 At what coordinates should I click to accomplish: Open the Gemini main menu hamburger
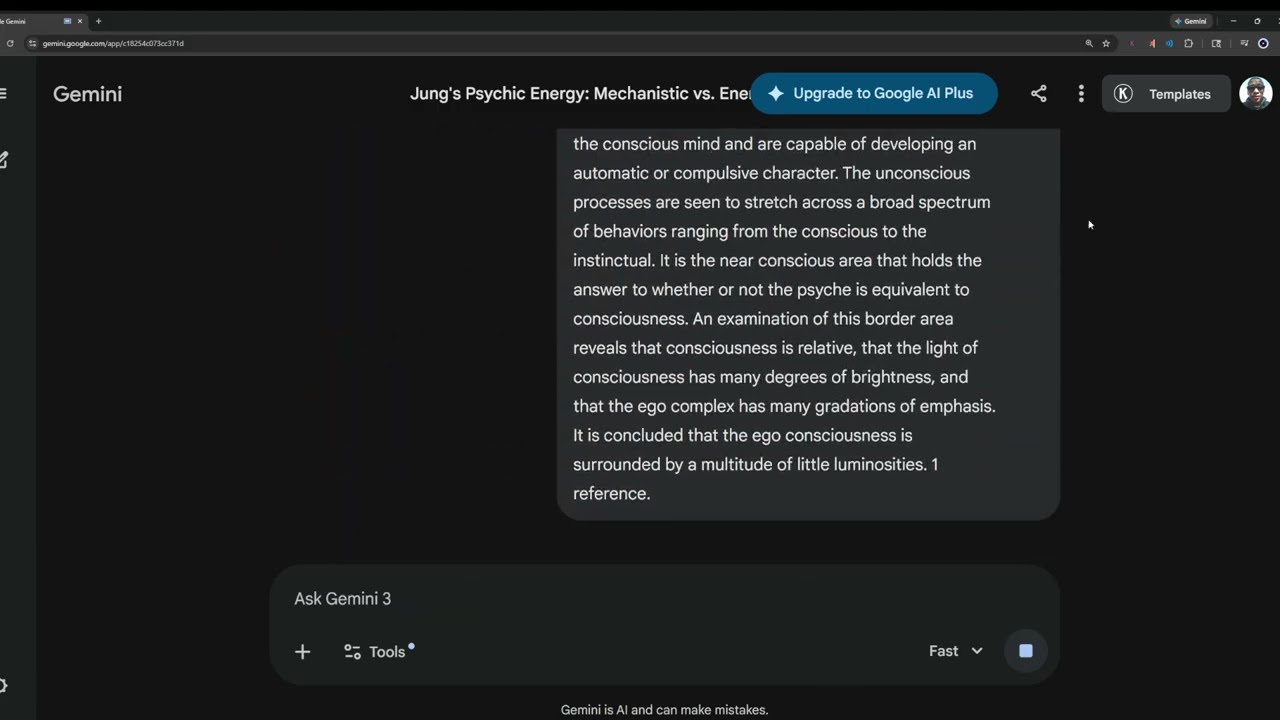click(3, 94)
